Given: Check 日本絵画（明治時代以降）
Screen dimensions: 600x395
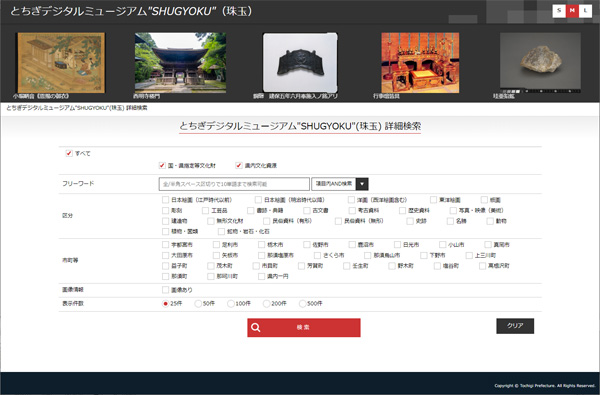Looking at the screenshot, I should [x=258, y=200].
